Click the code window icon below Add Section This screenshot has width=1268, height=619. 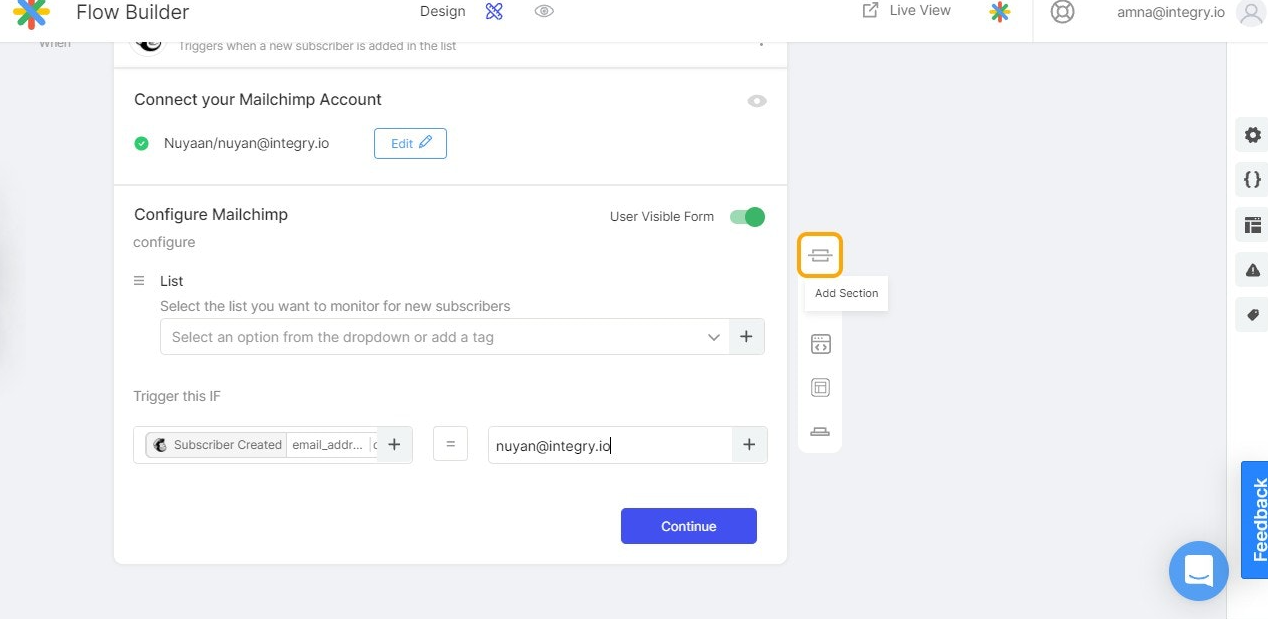coord(820,345)
